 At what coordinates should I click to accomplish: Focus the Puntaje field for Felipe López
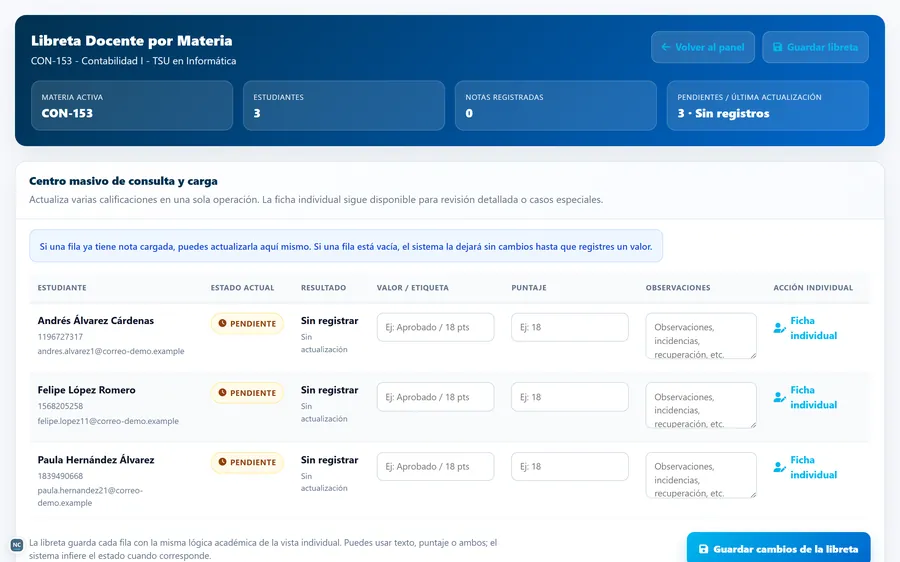point(569,397)
